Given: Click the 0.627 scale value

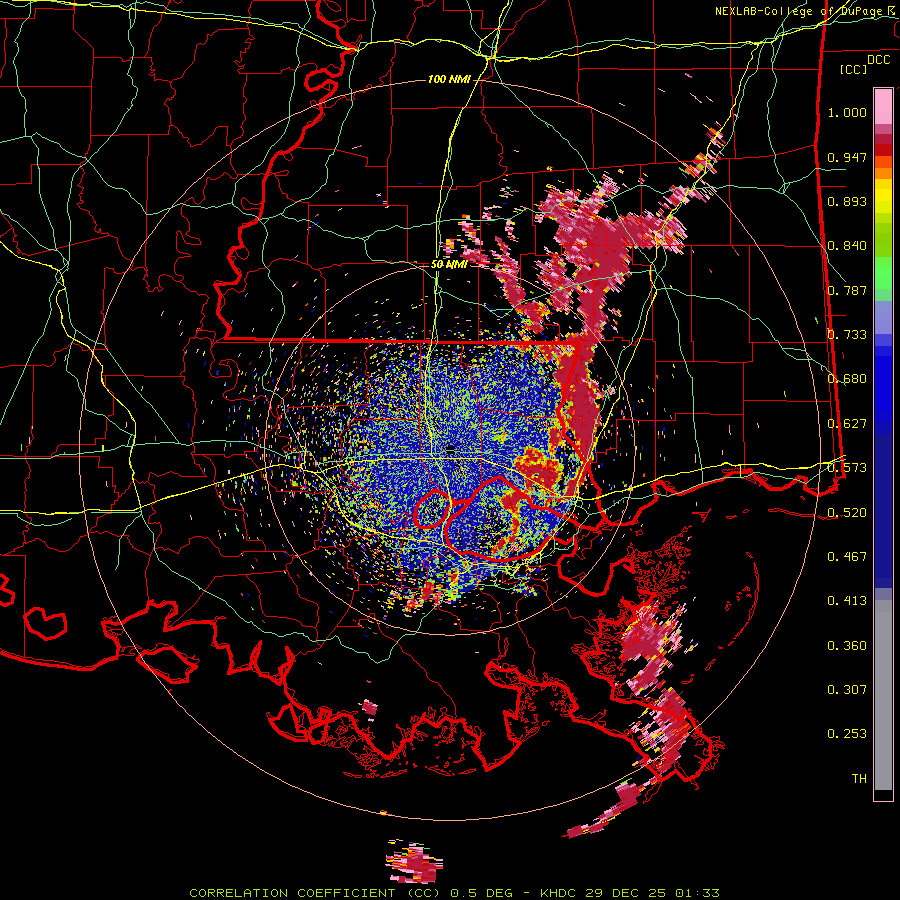Looking at the screenshot, I should point(847,424).
